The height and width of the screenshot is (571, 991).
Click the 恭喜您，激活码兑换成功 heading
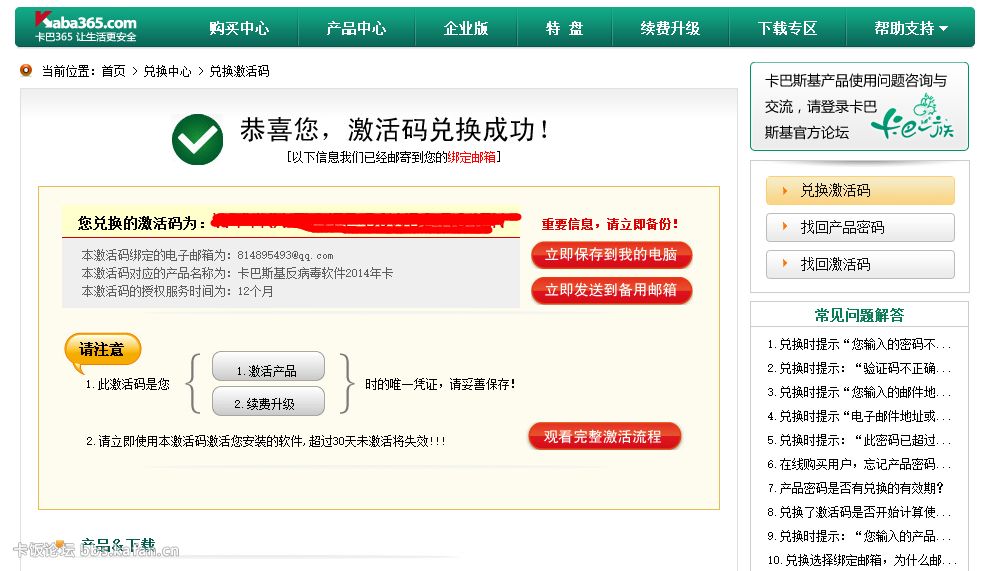pos(394,130)
